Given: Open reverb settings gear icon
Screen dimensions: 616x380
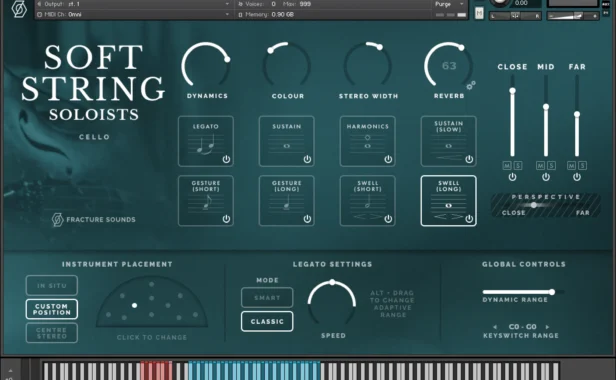Looking at the screenshot, I should tap(471, 85).
